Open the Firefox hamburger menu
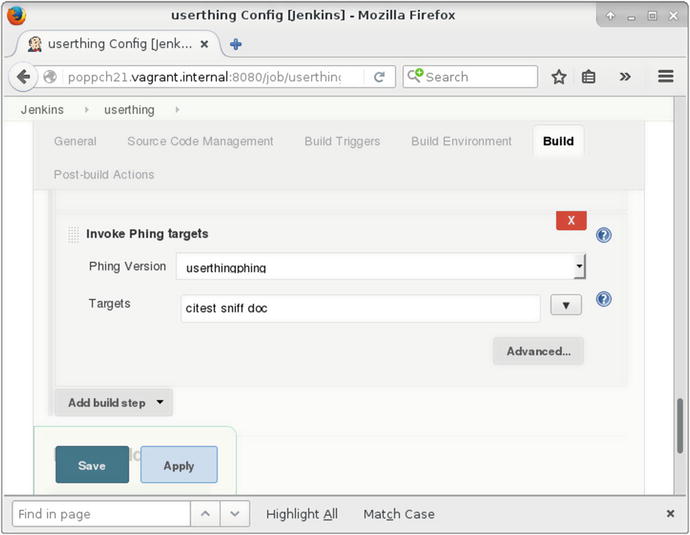 pos(666,77)
